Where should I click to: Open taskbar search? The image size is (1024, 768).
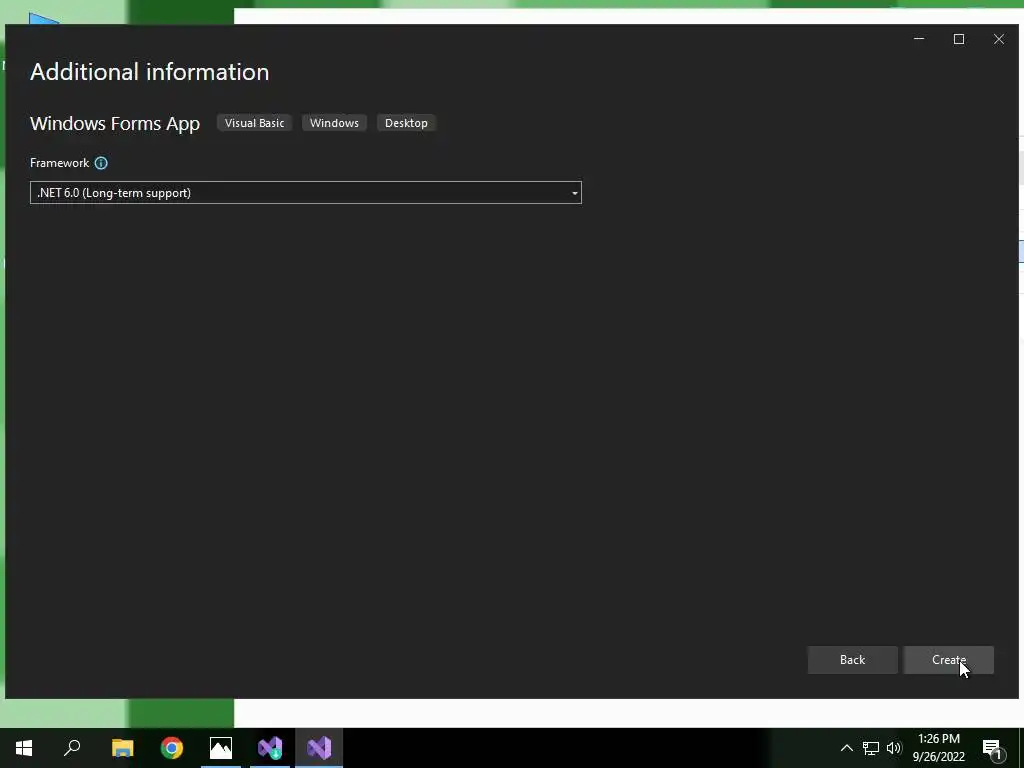72,748
